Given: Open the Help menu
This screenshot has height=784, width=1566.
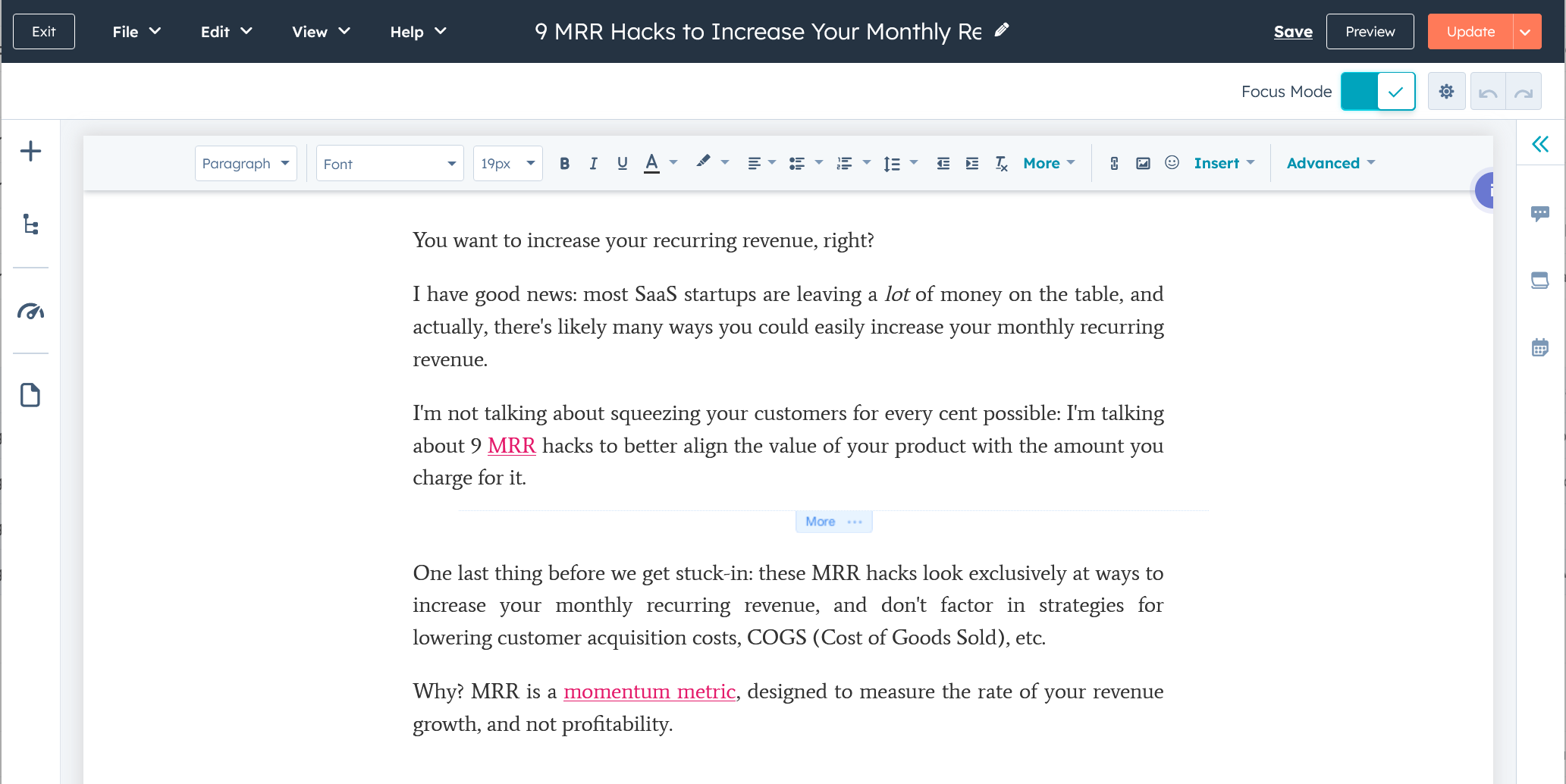Looking at the screenshot, I should [x=418, y=32].
